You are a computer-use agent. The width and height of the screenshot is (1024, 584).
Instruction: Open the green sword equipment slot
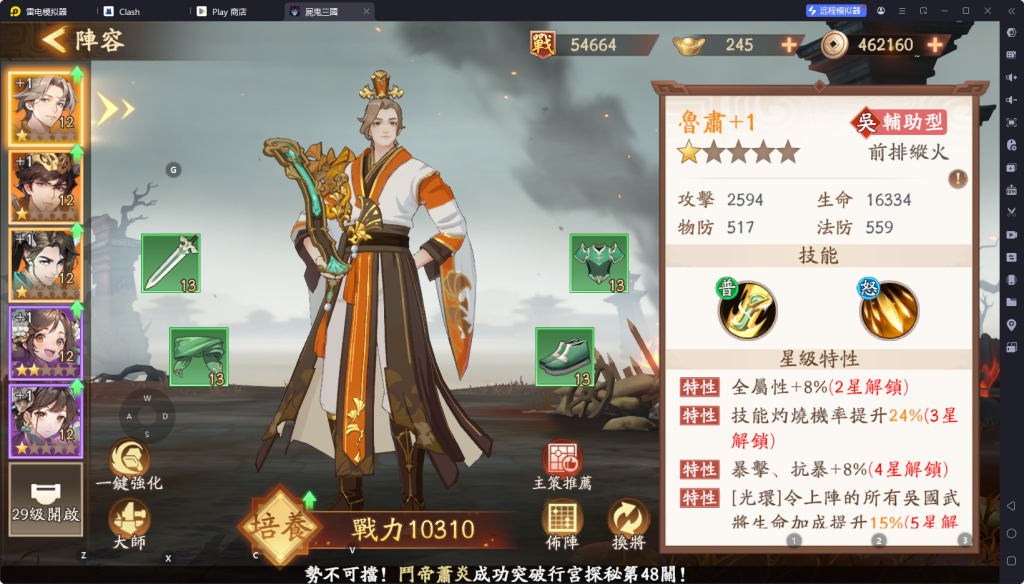pos(170,263)
